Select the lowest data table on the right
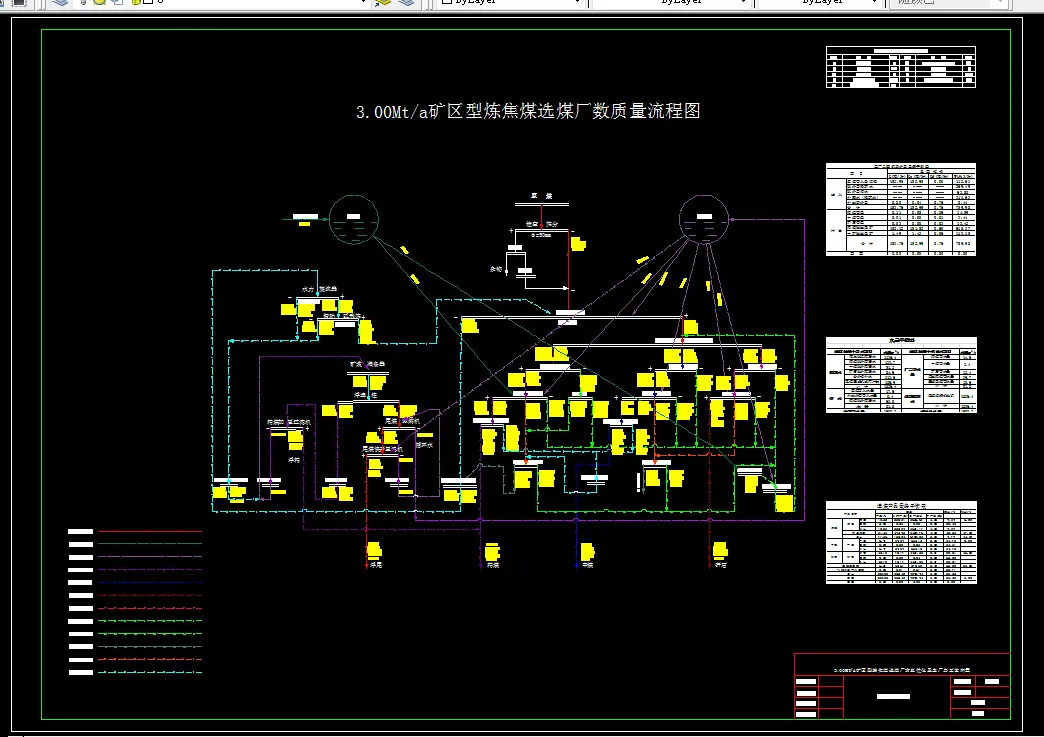This screenshot has height=737, width=1044. click(x=901, y=543)
